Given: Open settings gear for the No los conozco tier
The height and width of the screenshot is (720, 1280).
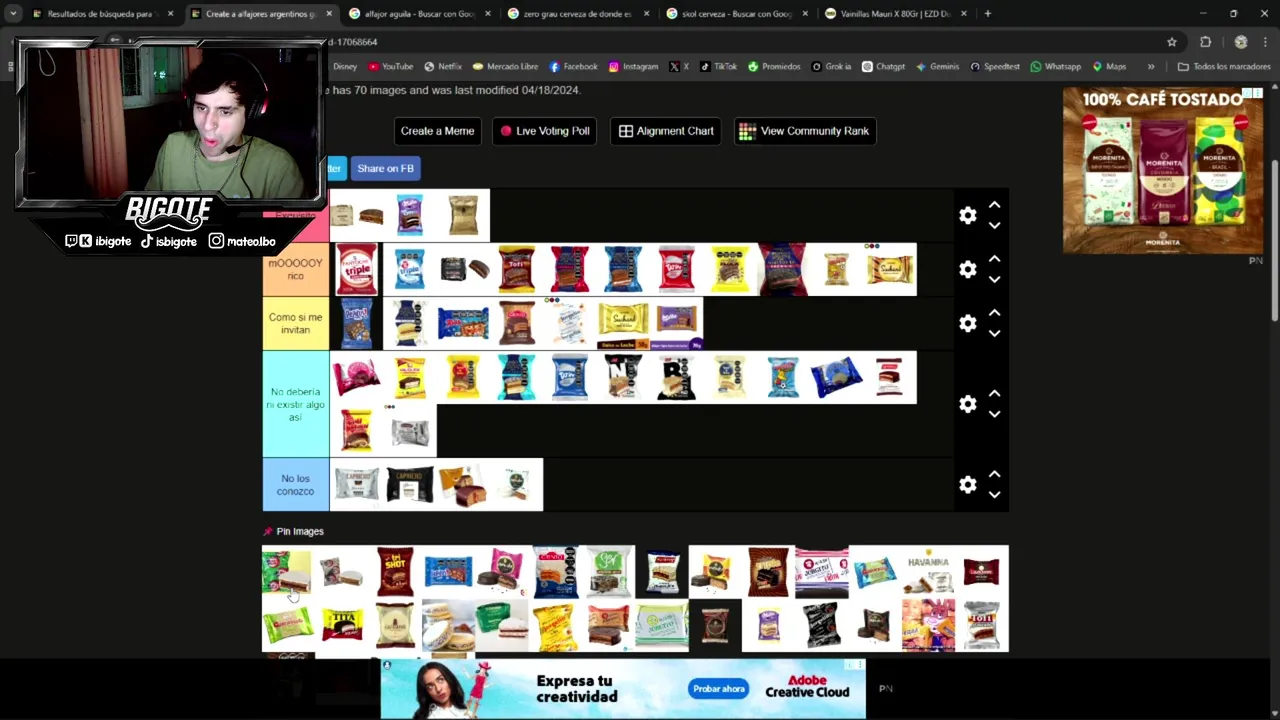Looking at the screenshot, I should pos(967,485).
